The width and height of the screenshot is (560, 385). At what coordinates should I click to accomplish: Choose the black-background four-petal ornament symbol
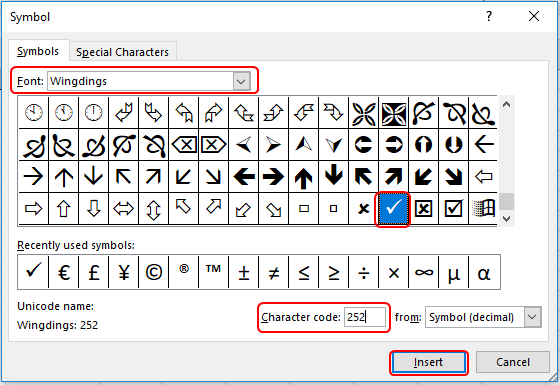coord(393,113)
